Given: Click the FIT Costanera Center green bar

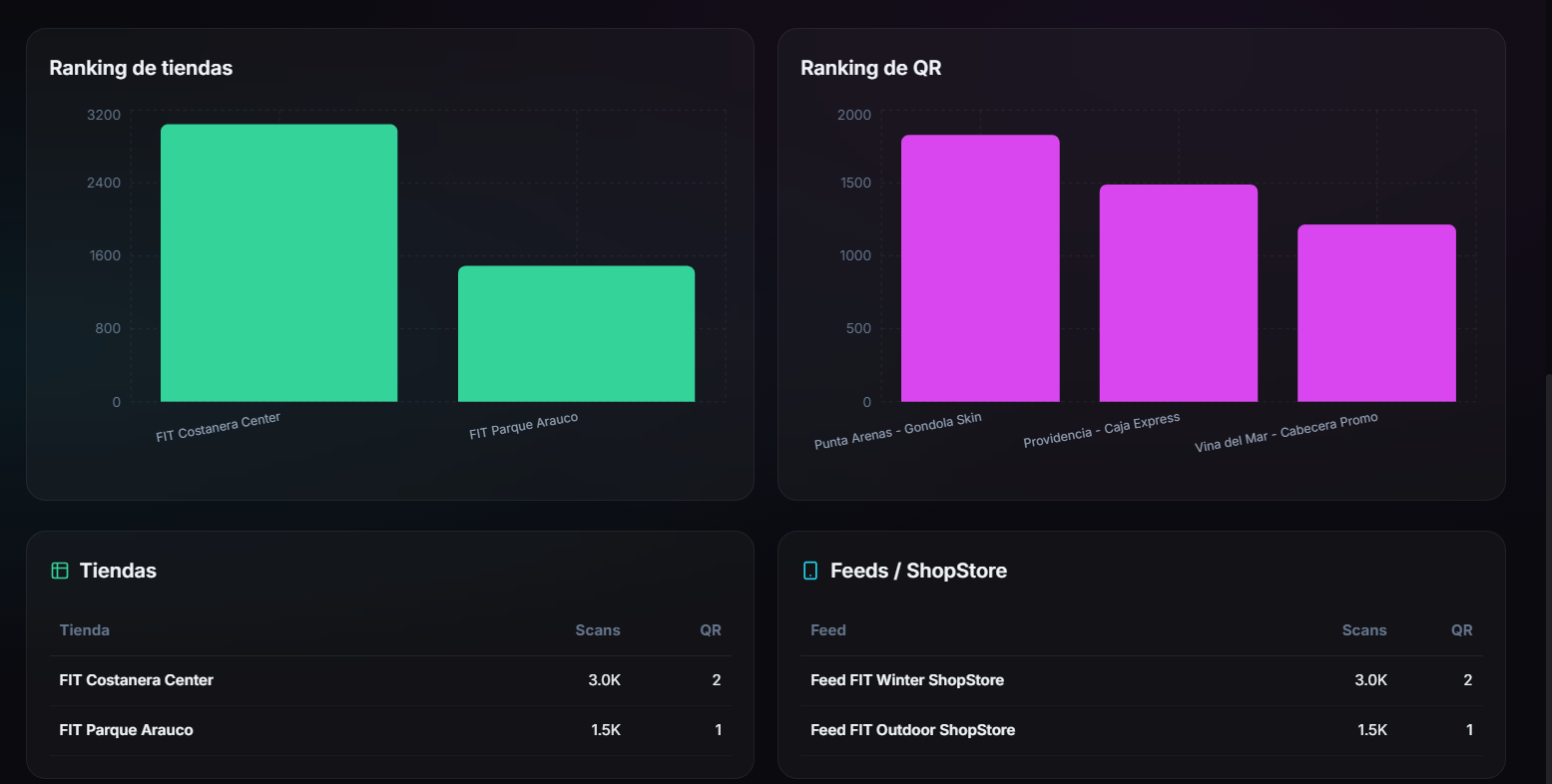Looking at the screenshot, I should coord(278,263).
